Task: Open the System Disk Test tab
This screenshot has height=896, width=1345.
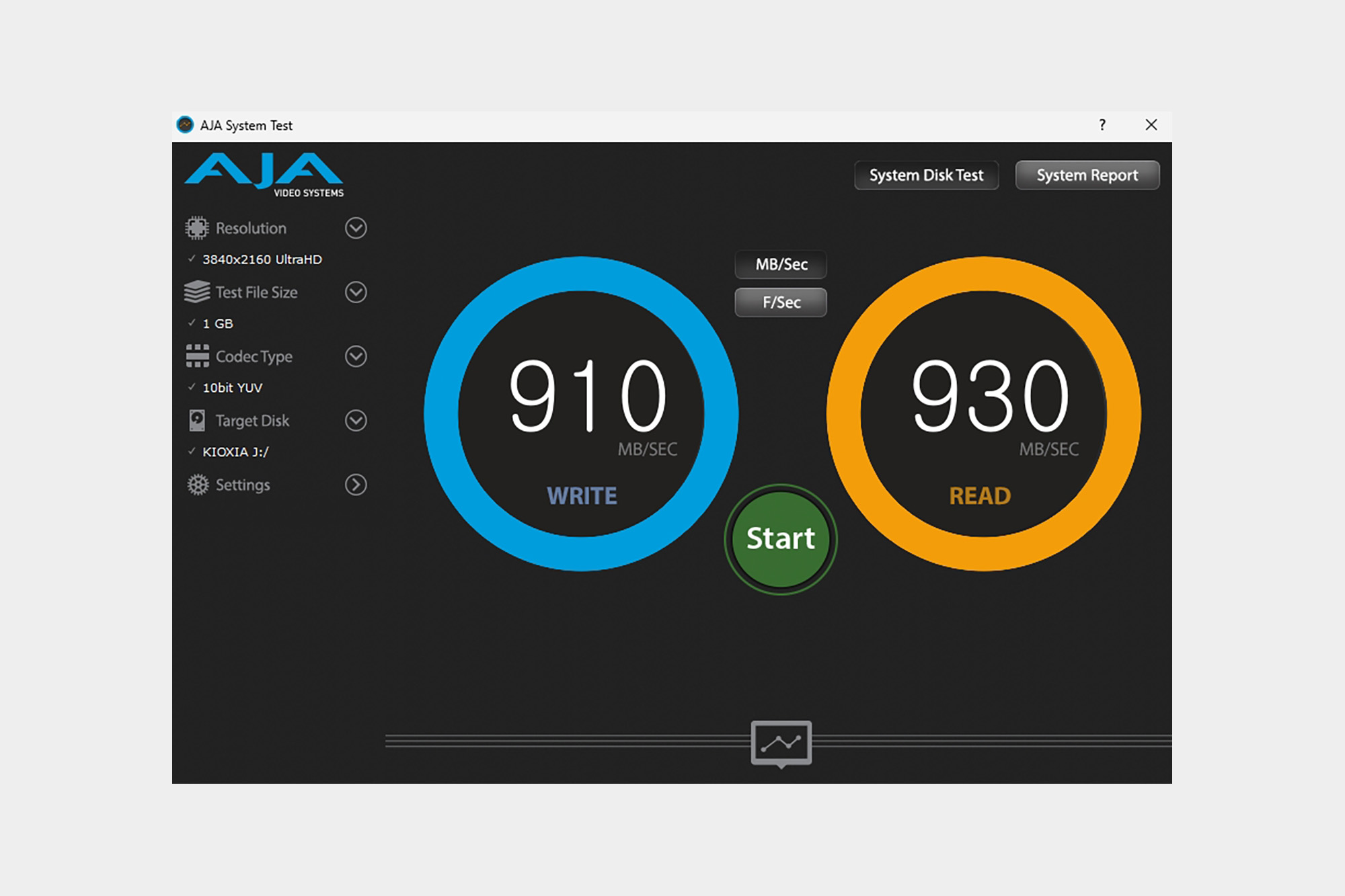Action: click(926, 175)
